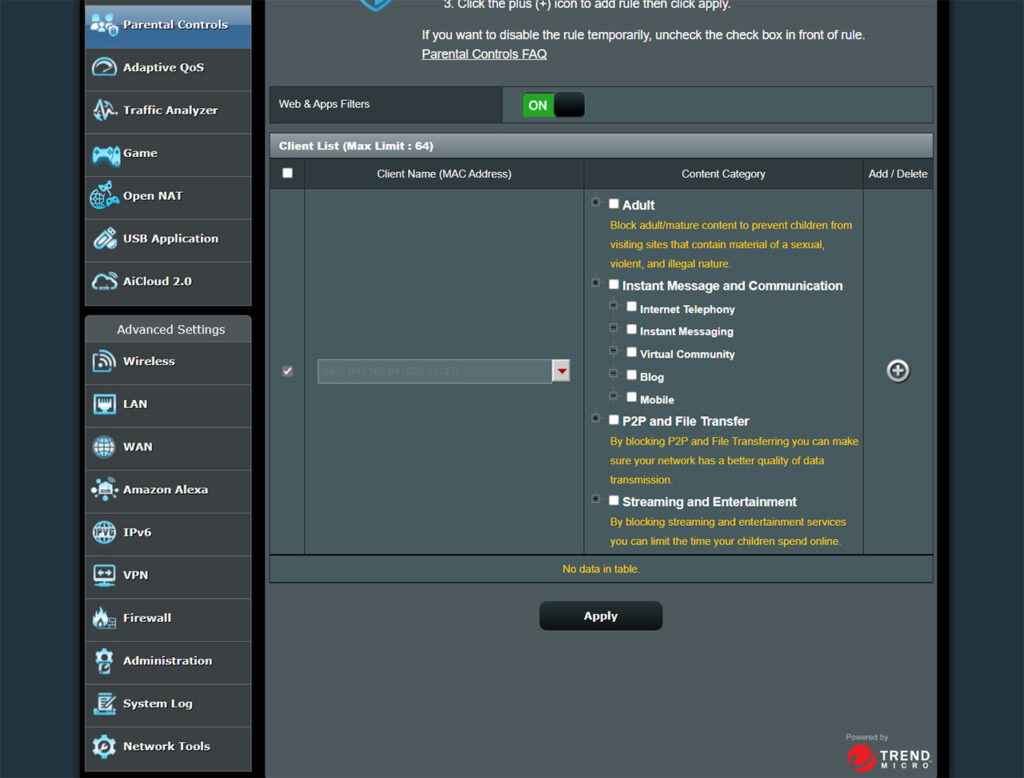The height and width of the screenshot is (778, 1024).
Task: Click the Apply button
Action: pos(600,615)
